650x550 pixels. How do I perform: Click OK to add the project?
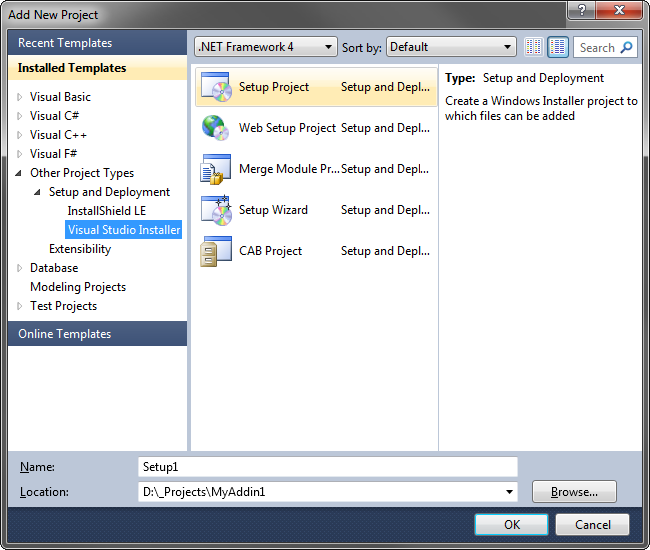coord(512,525)
